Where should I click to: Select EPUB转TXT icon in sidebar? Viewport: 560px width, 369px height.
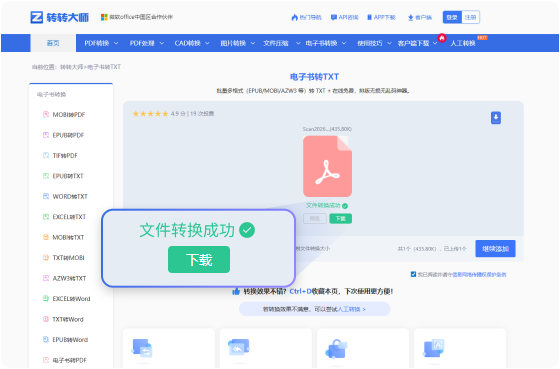point(46,176)
